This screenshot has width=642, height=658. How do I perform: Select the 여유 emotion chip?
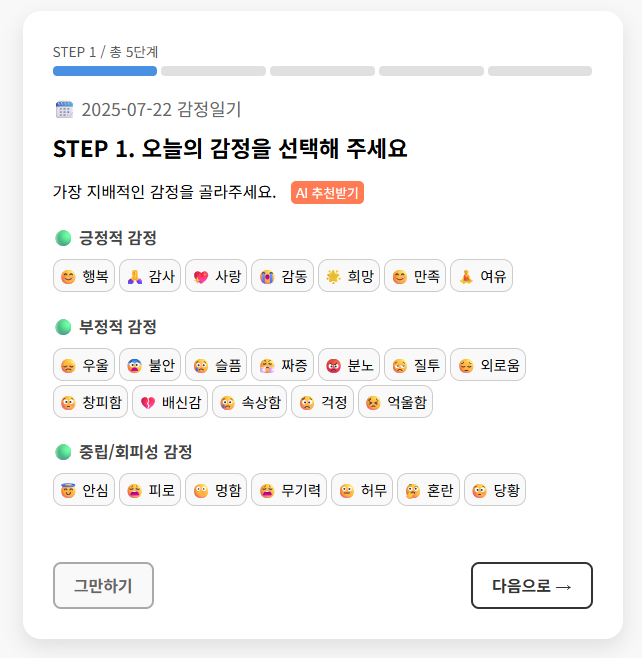click(481, 277)
